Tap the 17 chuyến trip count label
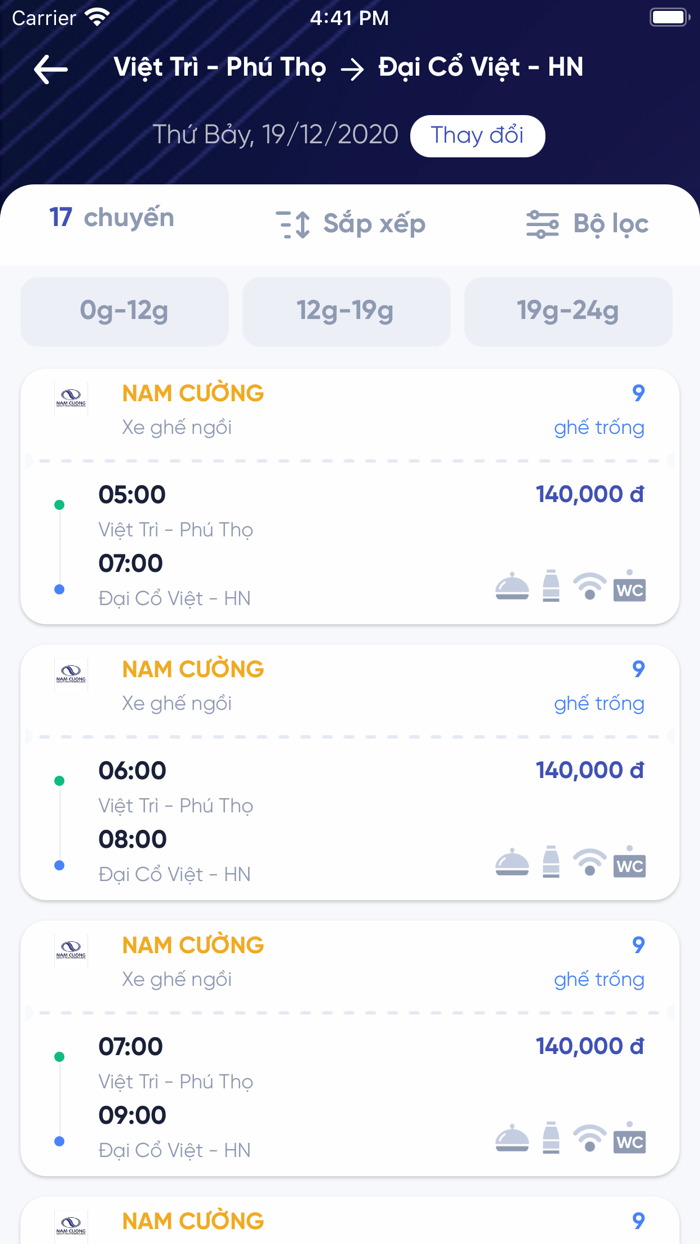700x1244 pixels. click(112, 217)
